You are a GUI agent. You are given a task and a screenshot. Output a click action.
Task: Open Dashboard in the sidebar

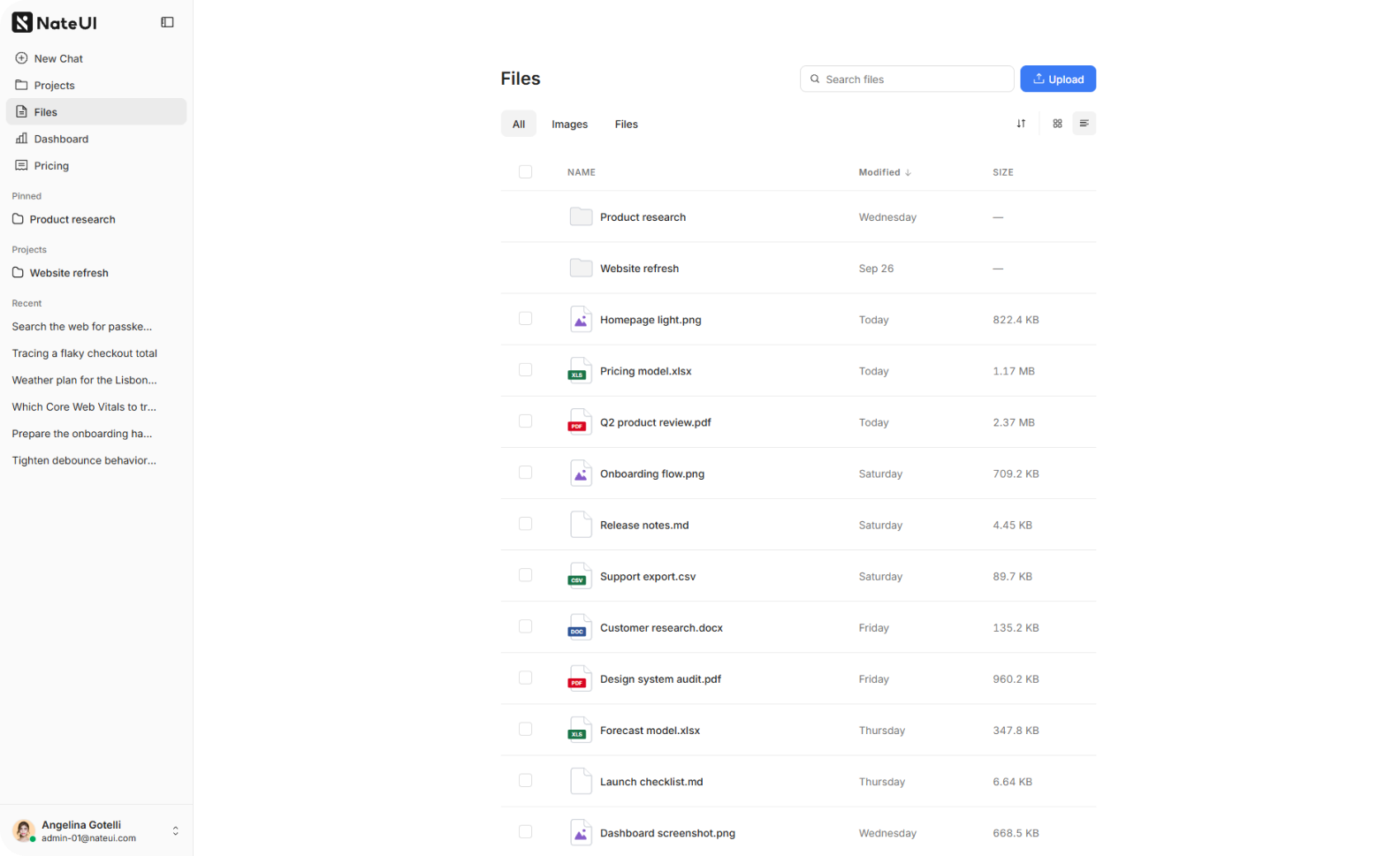tap(96, 139)
